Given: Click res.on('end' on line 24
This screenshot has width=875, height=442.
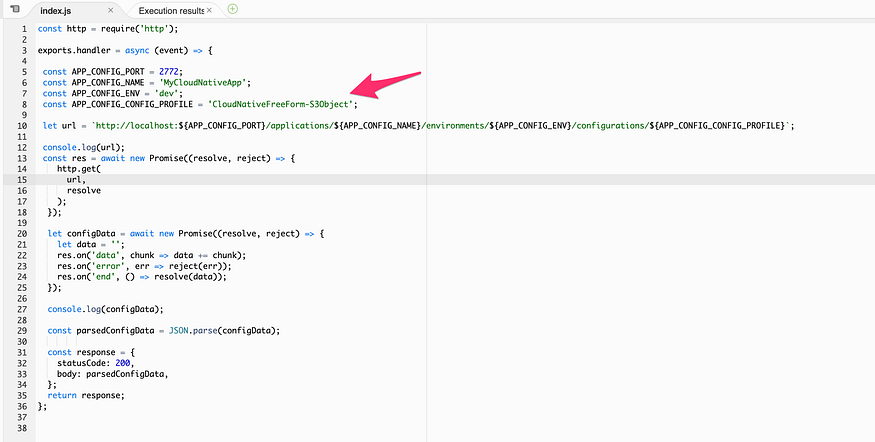Looking at the screenshot, I should [88, 276].
